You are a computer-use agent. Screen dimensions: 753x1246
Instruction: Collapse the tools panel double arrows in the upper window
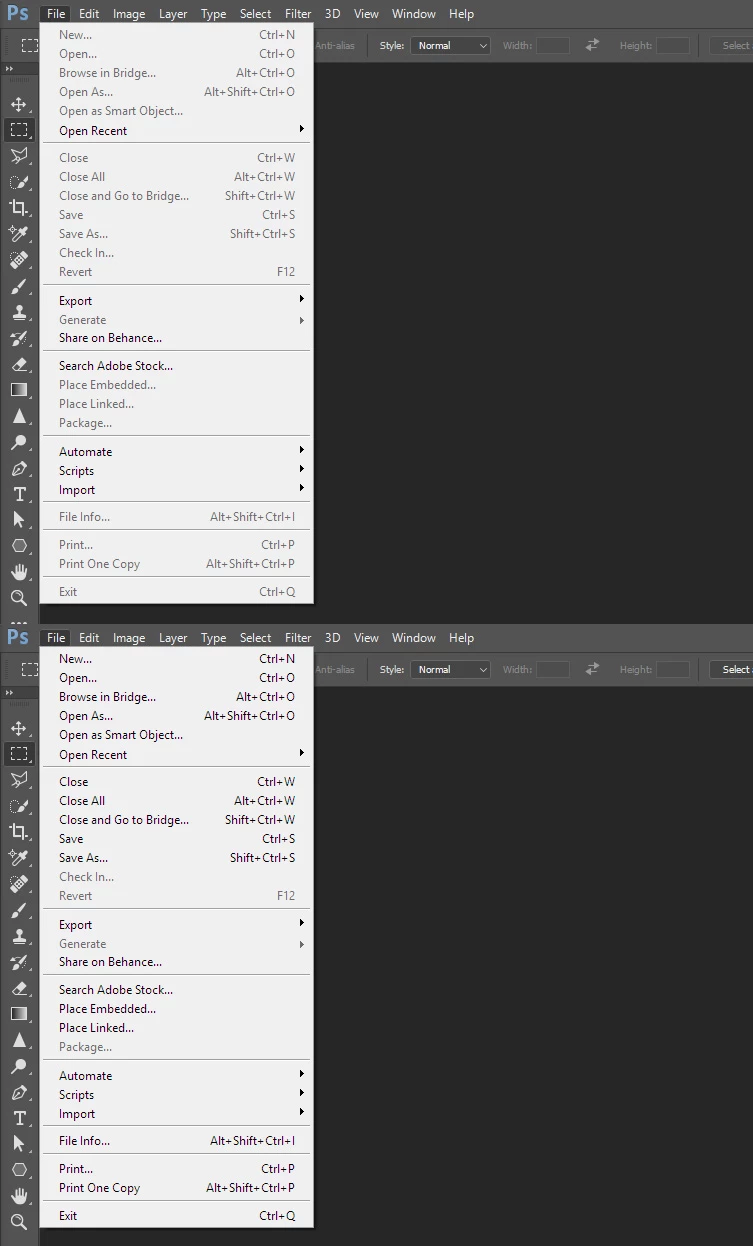coord(10,69)
